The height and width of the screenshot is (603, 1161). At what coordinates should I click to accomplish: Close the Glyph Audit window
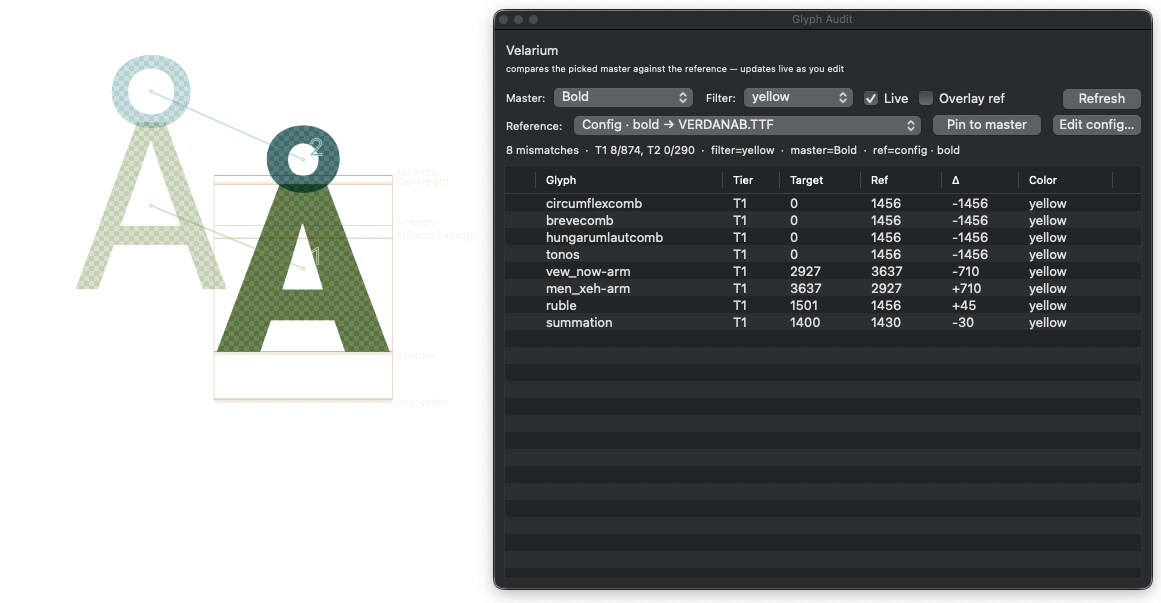(x=503, y=19)
